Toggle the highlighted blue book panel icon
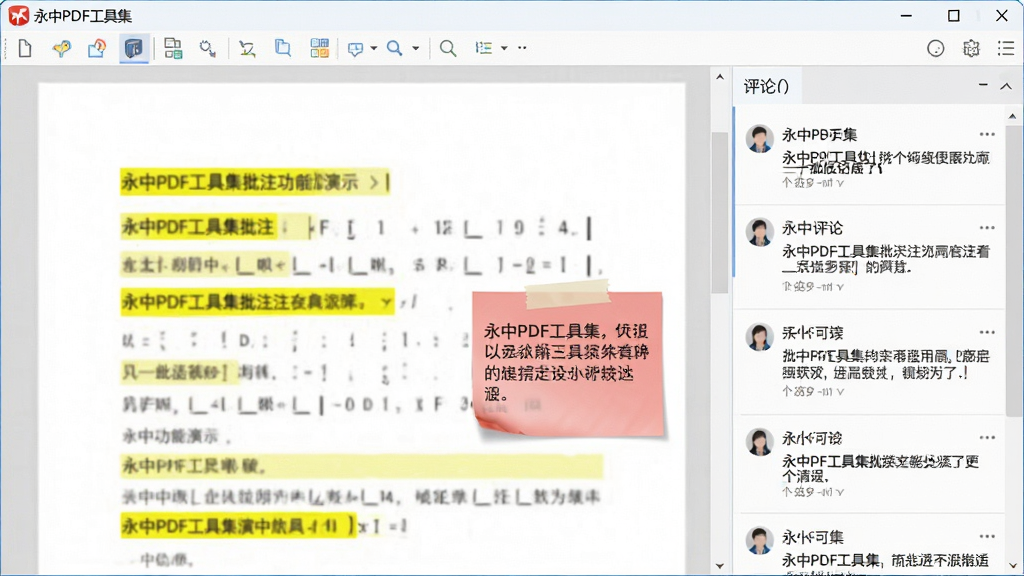The width and height of the screenshot is (1024, 576). point(134,48)
